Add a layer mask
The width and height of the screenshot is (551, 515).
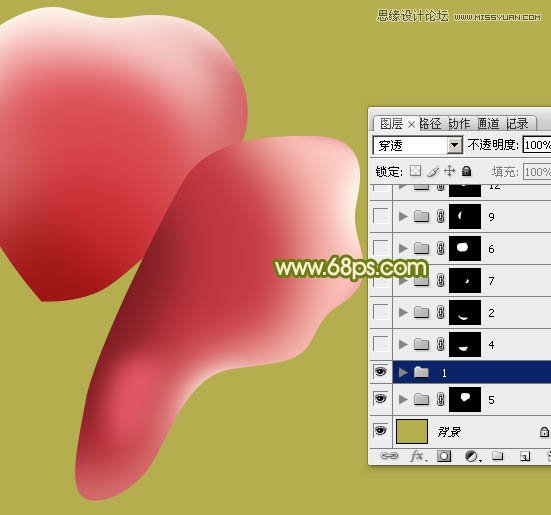[444, 456]
